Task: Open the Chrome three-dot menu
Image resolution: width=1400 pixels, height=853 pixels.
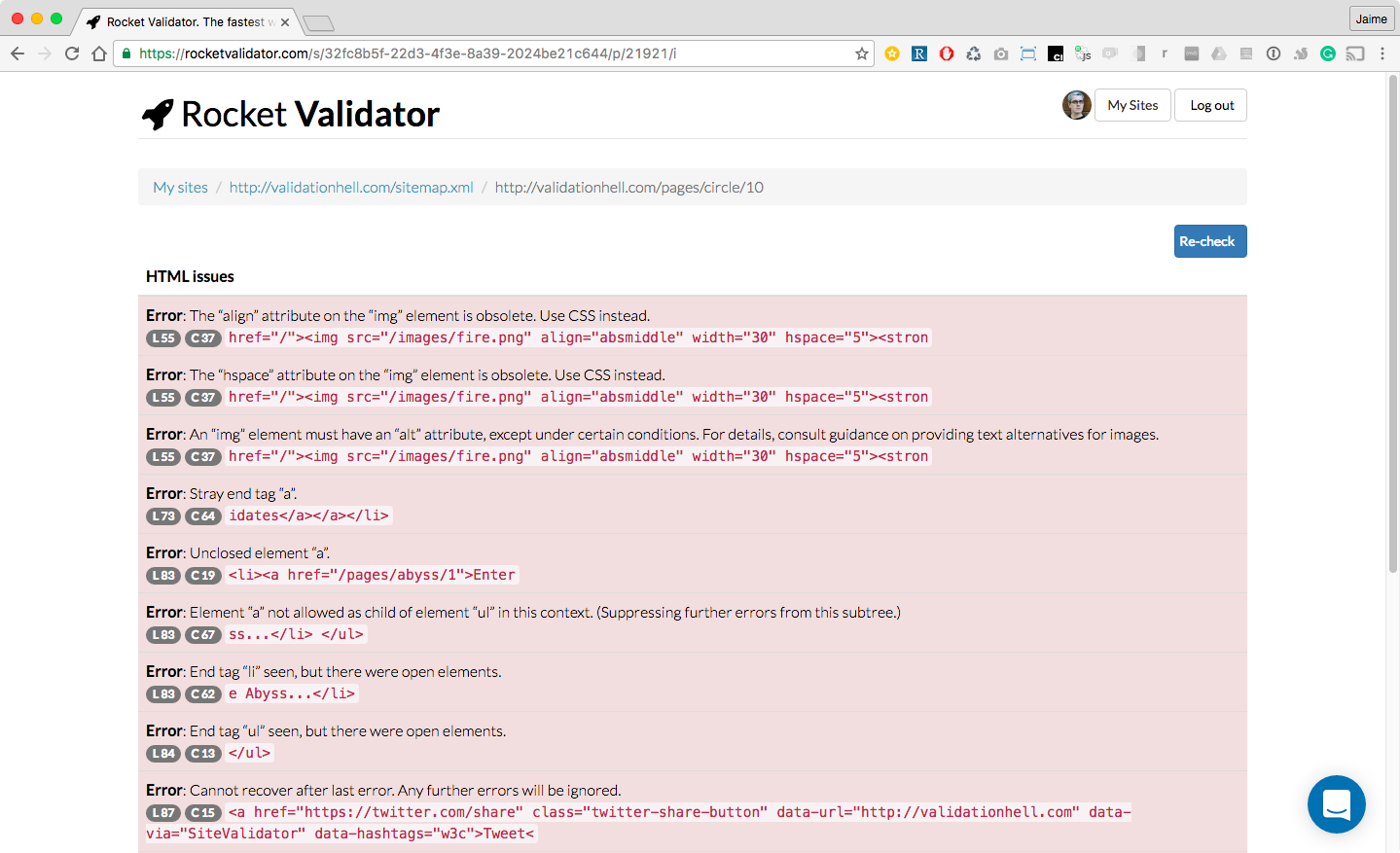Action: pyautogui.click(x=1382, y=53)
